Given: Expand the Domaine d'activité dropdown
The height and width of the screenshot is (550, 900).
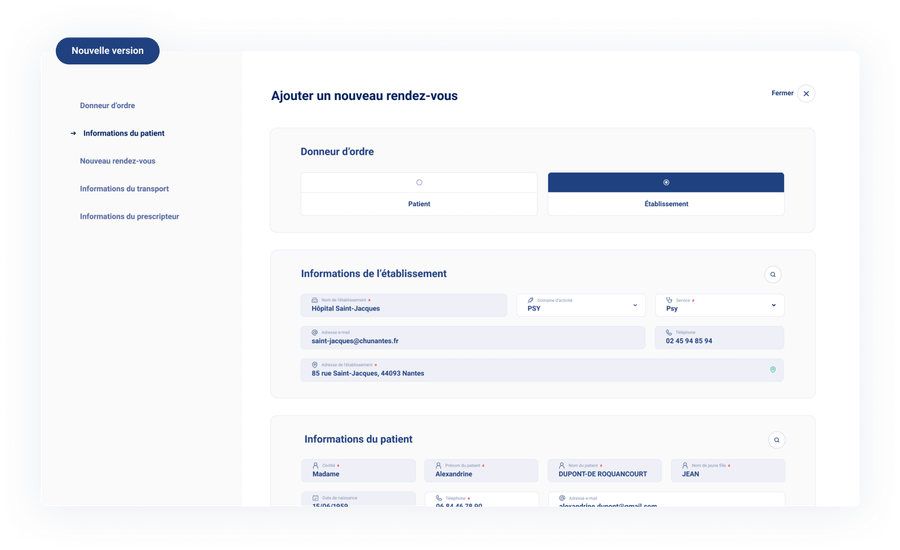Looking at the screenshot, I should tap(634, 305).
